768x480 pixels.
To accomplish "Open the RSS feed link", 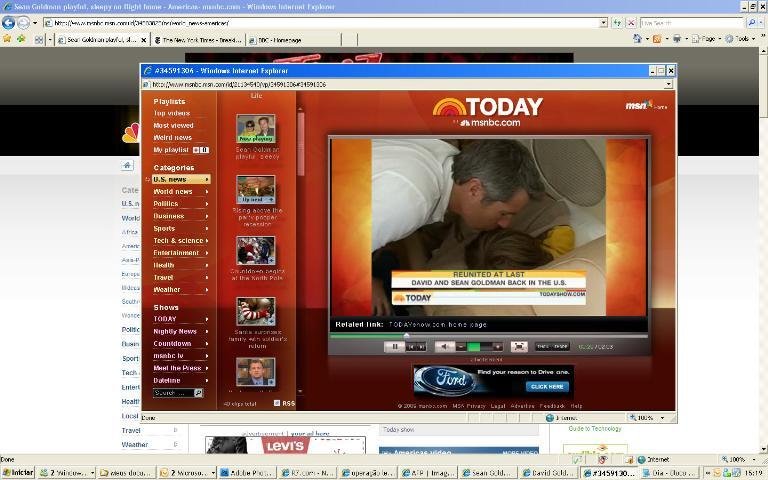I will (285, 403).
